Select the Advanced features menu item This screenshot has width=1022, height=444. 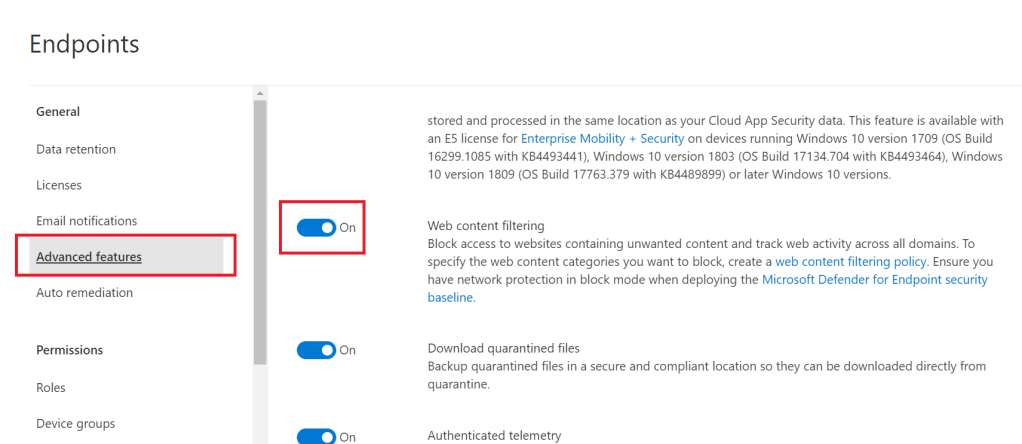pyautogui.click(x=89, y=257)
